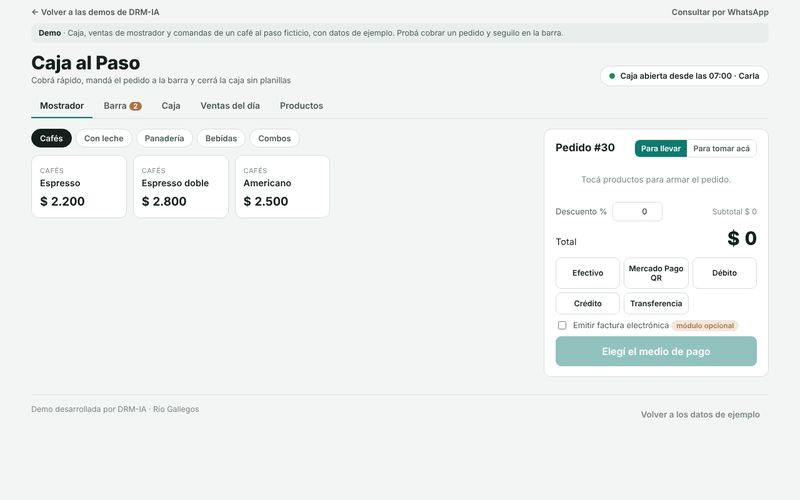The image size is (800, 500).
Task: Choose Transferencia payment method
Action: (x=656, y=303)
